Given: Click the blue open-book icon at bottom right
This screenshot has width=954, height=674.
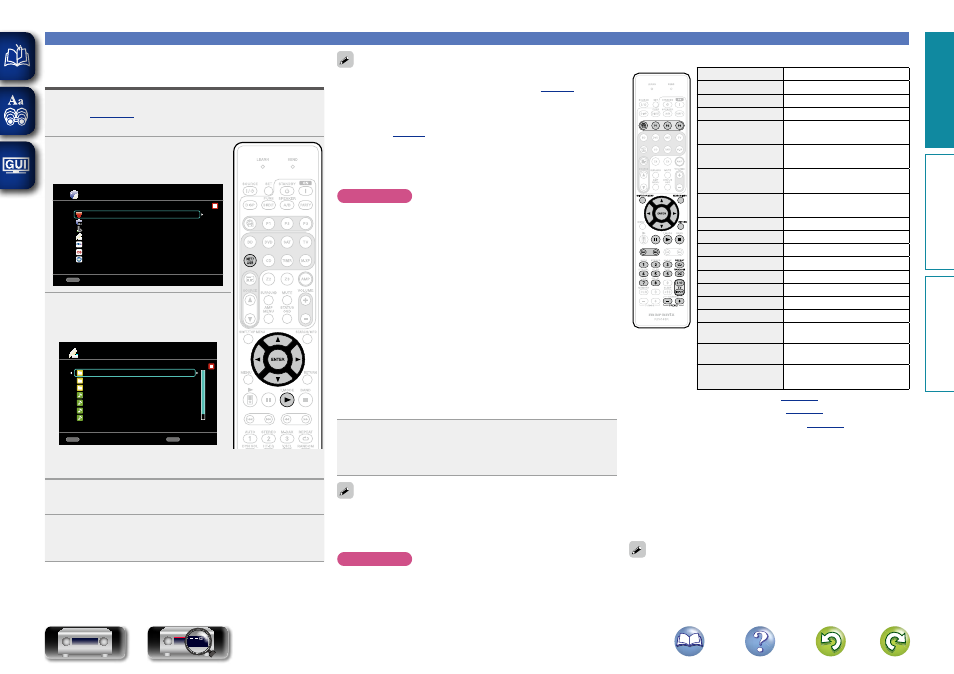Looking at the screenshot, I should coord(689,641).
